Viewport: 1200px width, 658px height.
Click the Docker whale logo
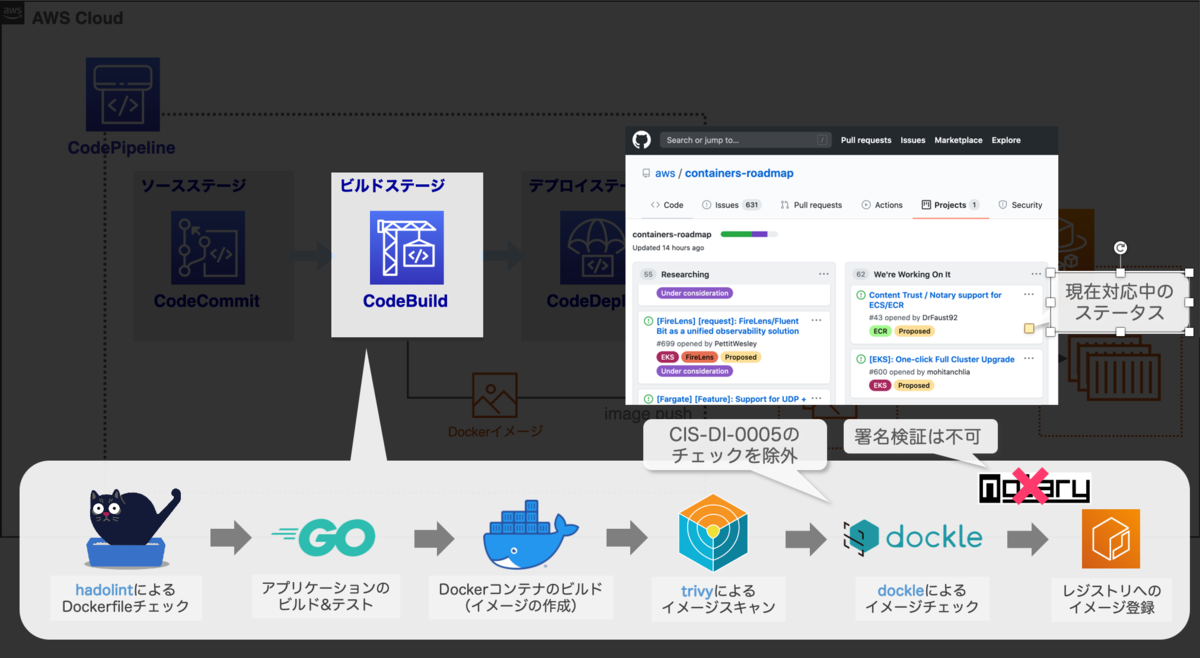click(530, 536)
